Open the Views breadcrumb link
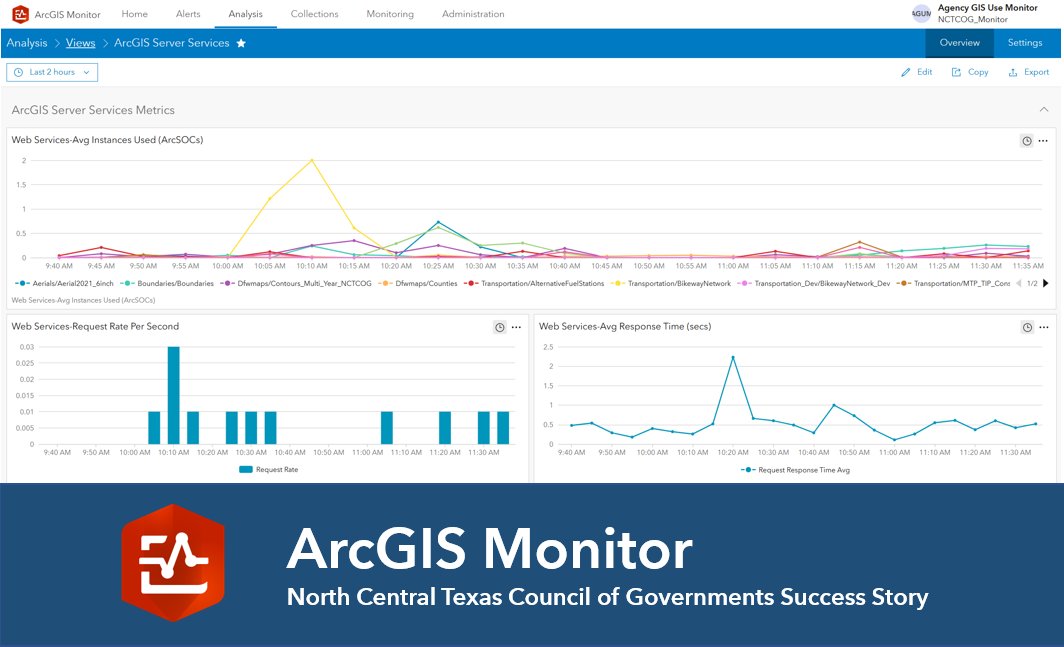This screenshot has height=647, width=1064. [80, 43]
